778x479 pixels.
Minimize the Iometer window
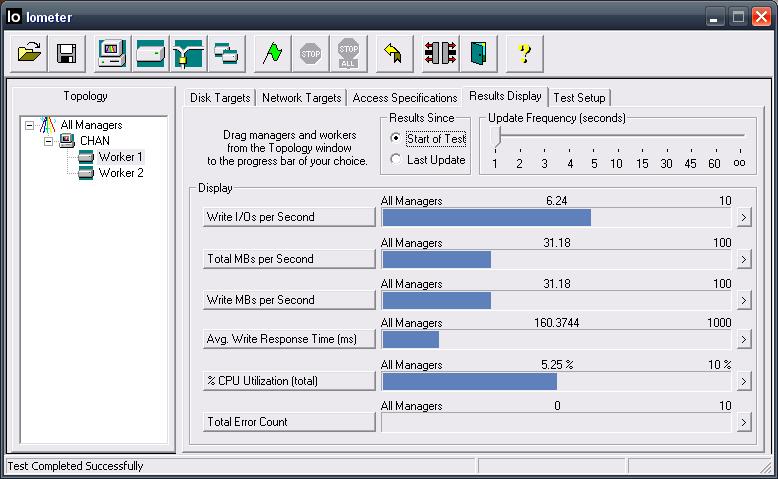(x=714, y=17)
